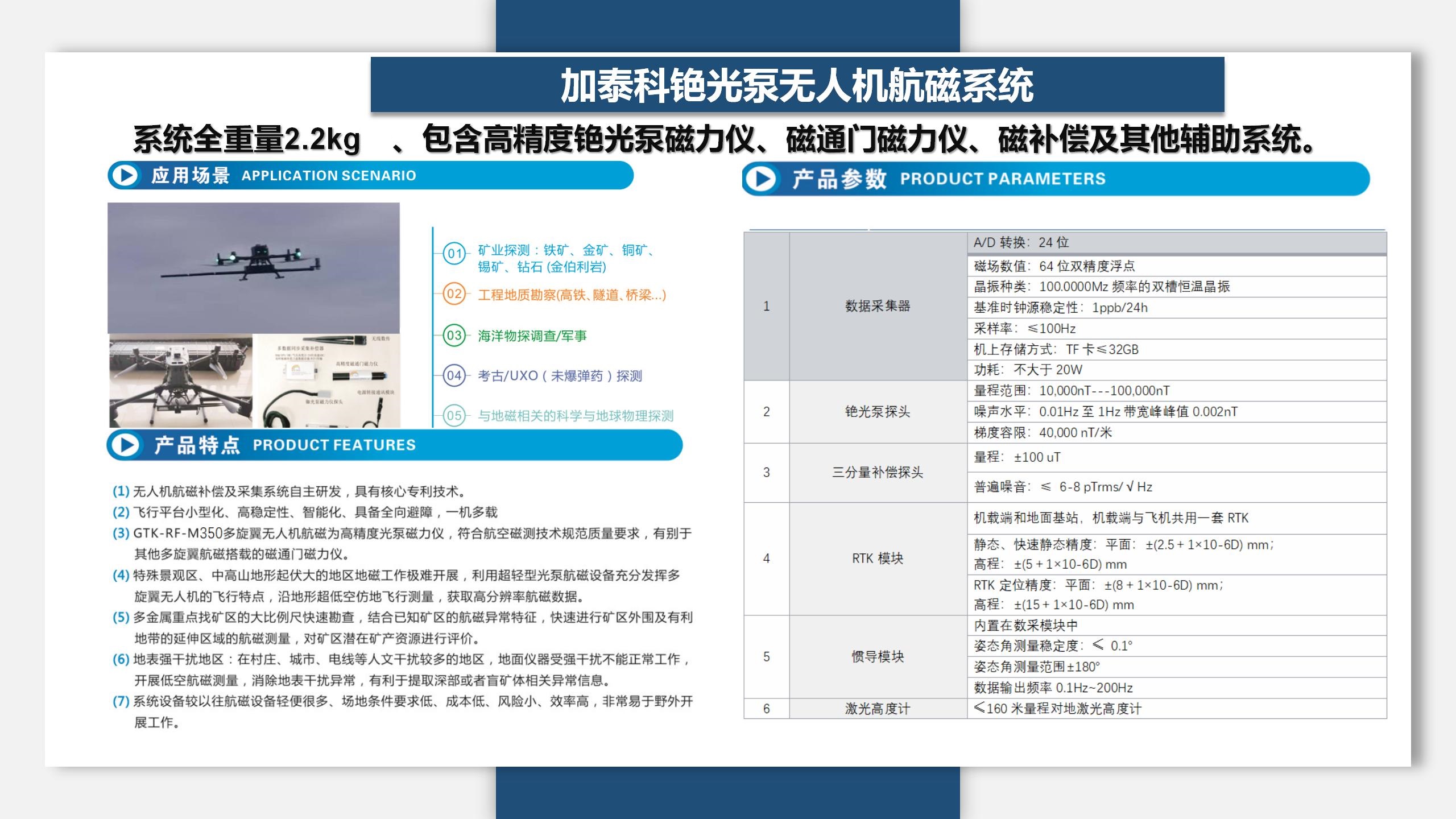Click the play icon beside 产品特点
1456x819 pixels.
coord(125,445)
